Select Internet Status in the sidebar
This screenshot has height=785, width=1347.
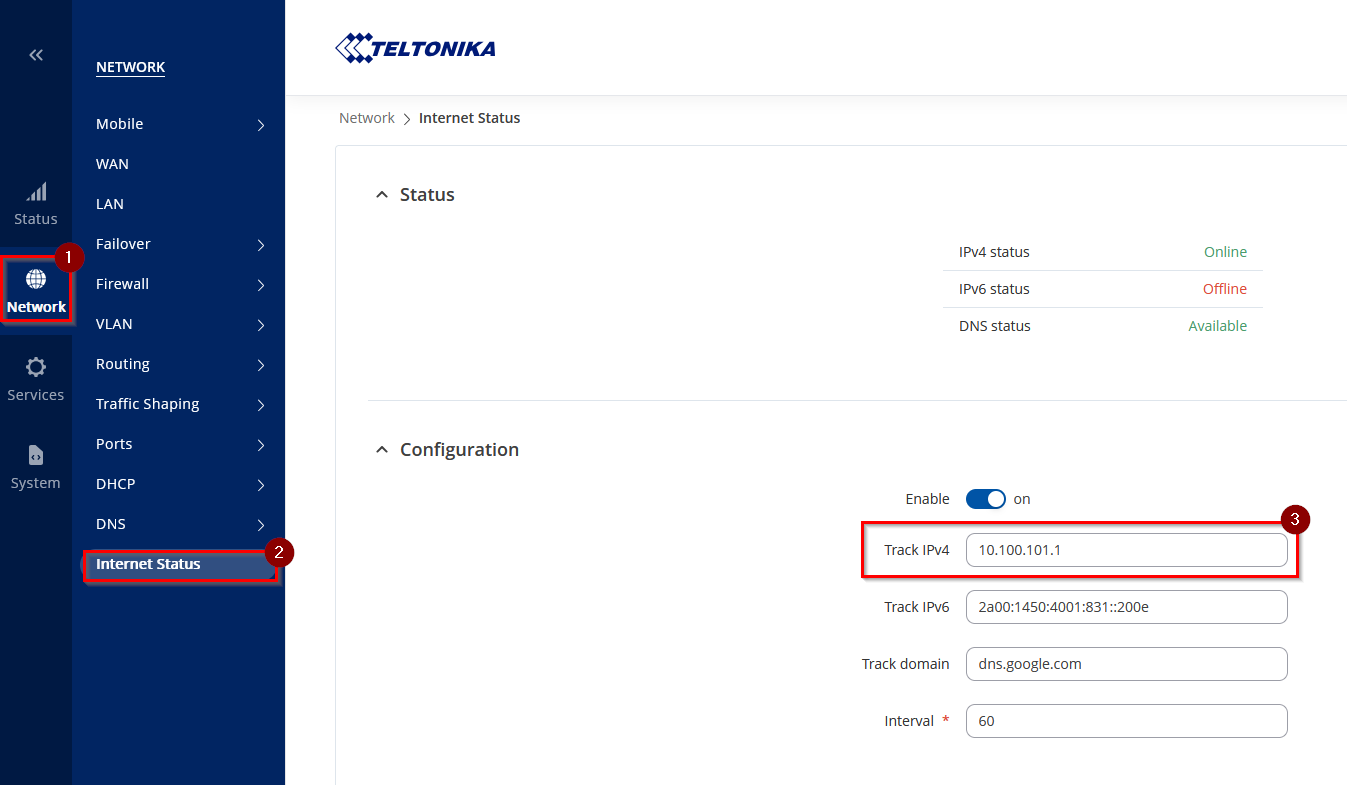pyautogui.click(x=148, y=564)
